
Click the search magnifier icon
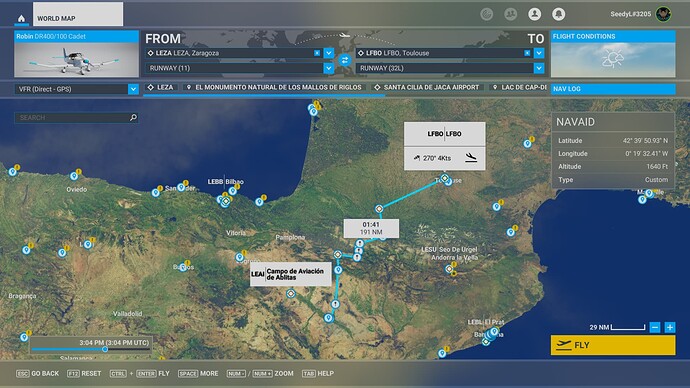pyautogui.click(x=133, y=117)
